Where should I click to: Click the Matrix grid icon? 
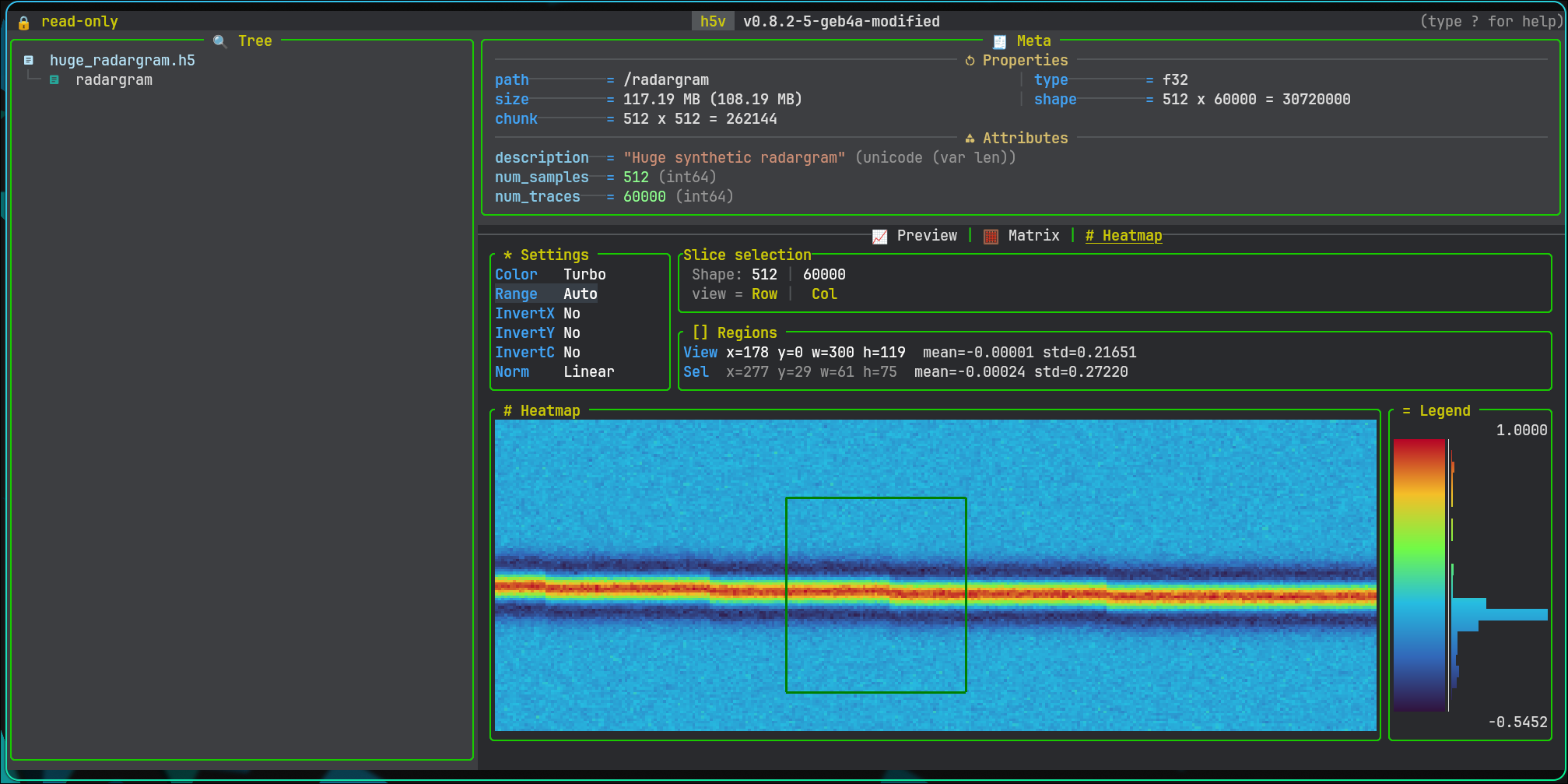(991, 236)
